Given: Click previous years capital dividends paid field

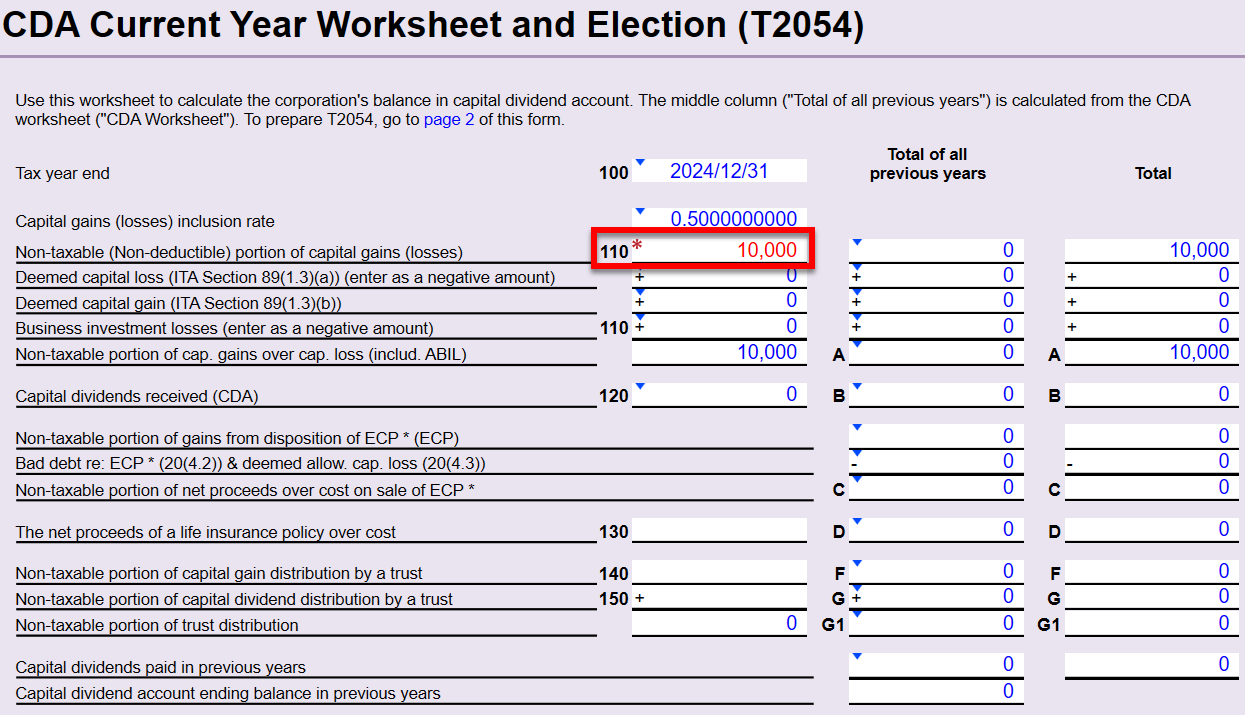Looking at the screenshot, I should tap(936, 664).
